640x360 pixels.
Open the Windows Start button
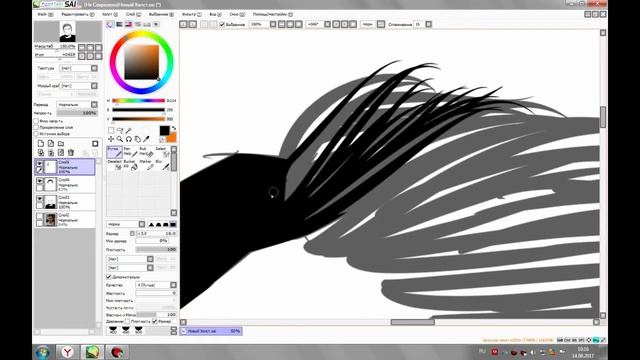(x=42, y=352)
